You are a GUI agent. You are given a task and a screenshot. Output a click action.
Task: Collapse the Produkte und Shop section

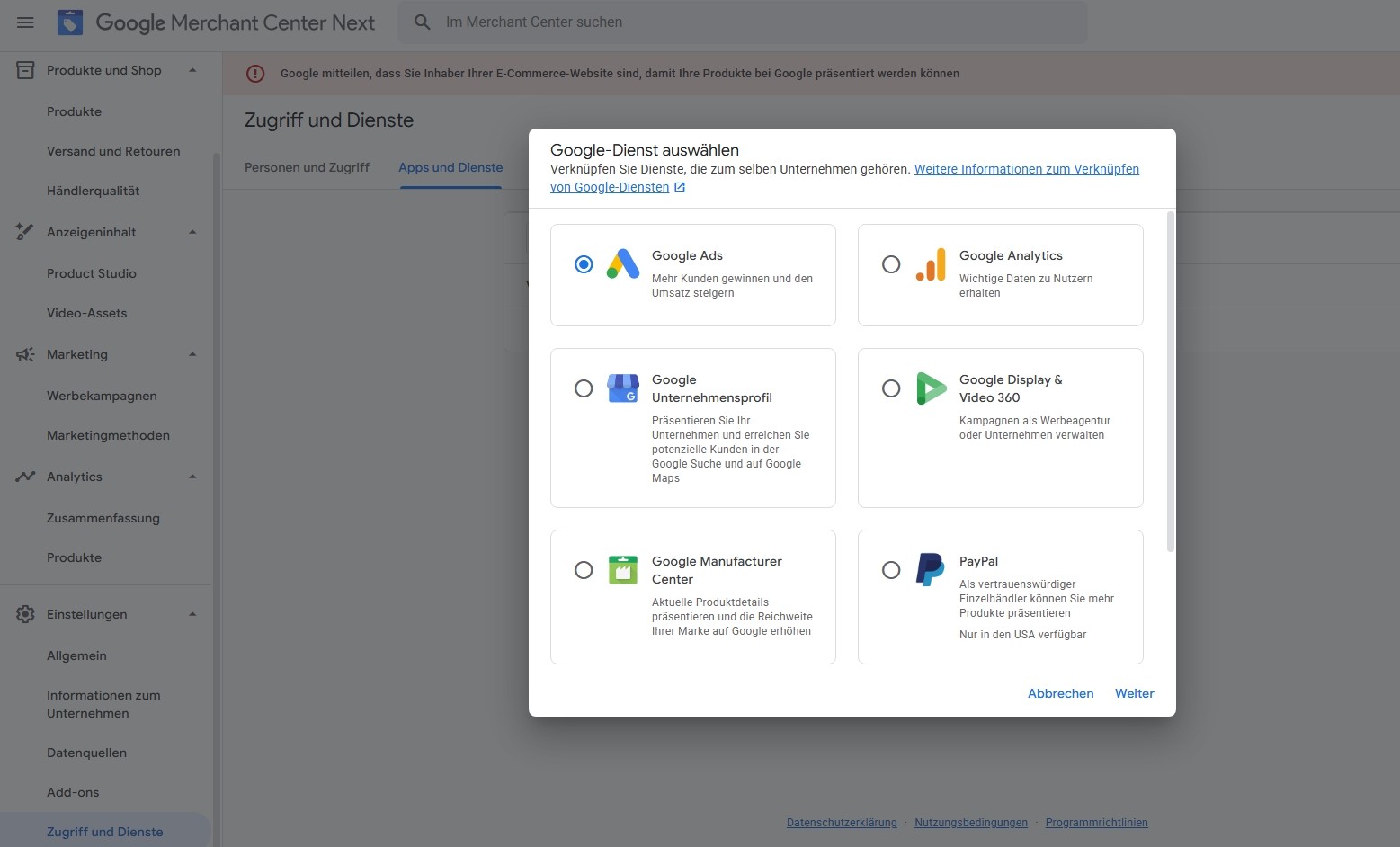click(192, 70)
